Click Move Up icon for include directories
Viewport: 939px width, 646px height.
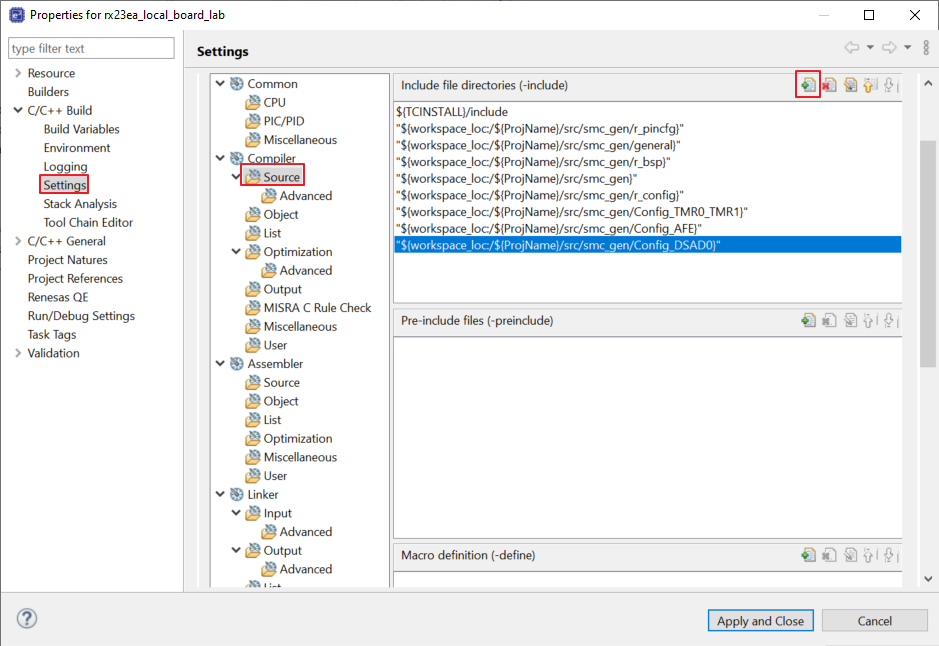(x=870, y=85)
